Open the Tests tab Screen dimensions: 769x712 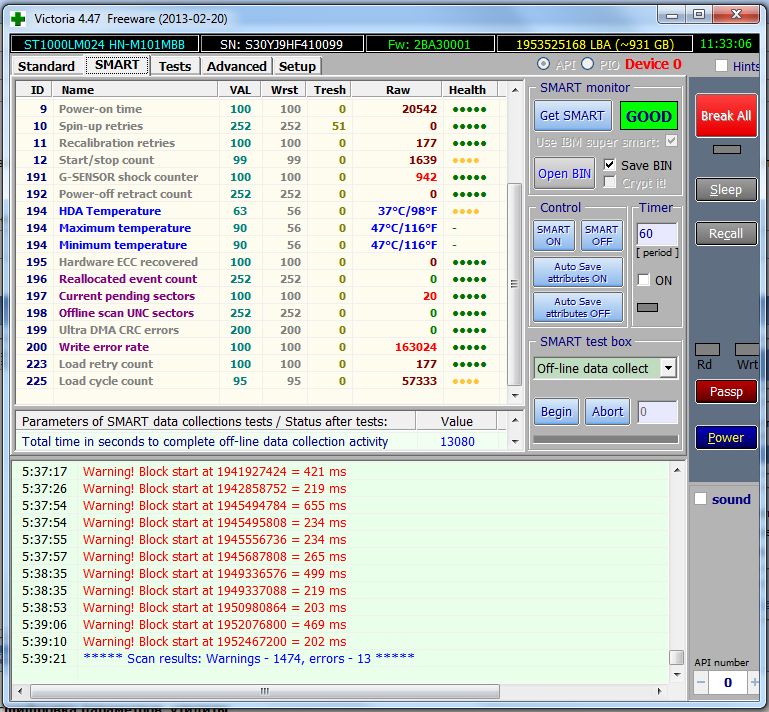click(174, 66)
